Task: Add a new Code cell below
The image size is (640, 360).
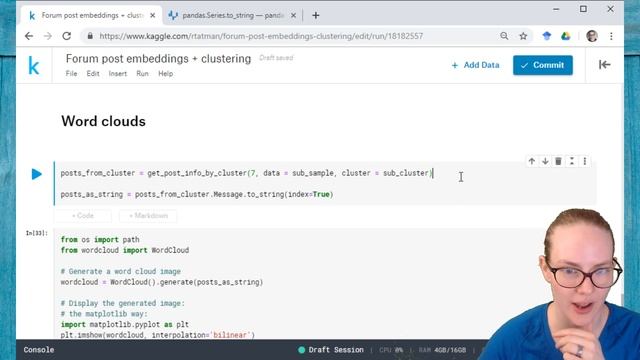Action: pos(83,216)
